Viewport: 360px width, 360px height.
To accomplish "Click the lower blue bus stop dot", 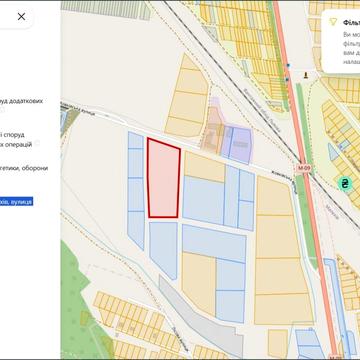I will pos(287,79).
